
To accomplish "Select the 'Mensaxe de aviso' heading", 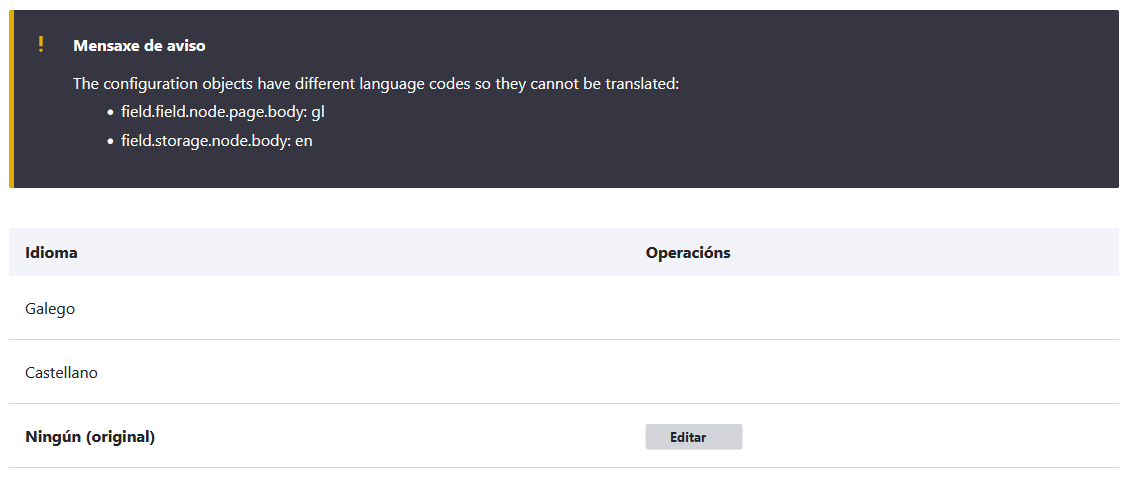I will 139,45.
